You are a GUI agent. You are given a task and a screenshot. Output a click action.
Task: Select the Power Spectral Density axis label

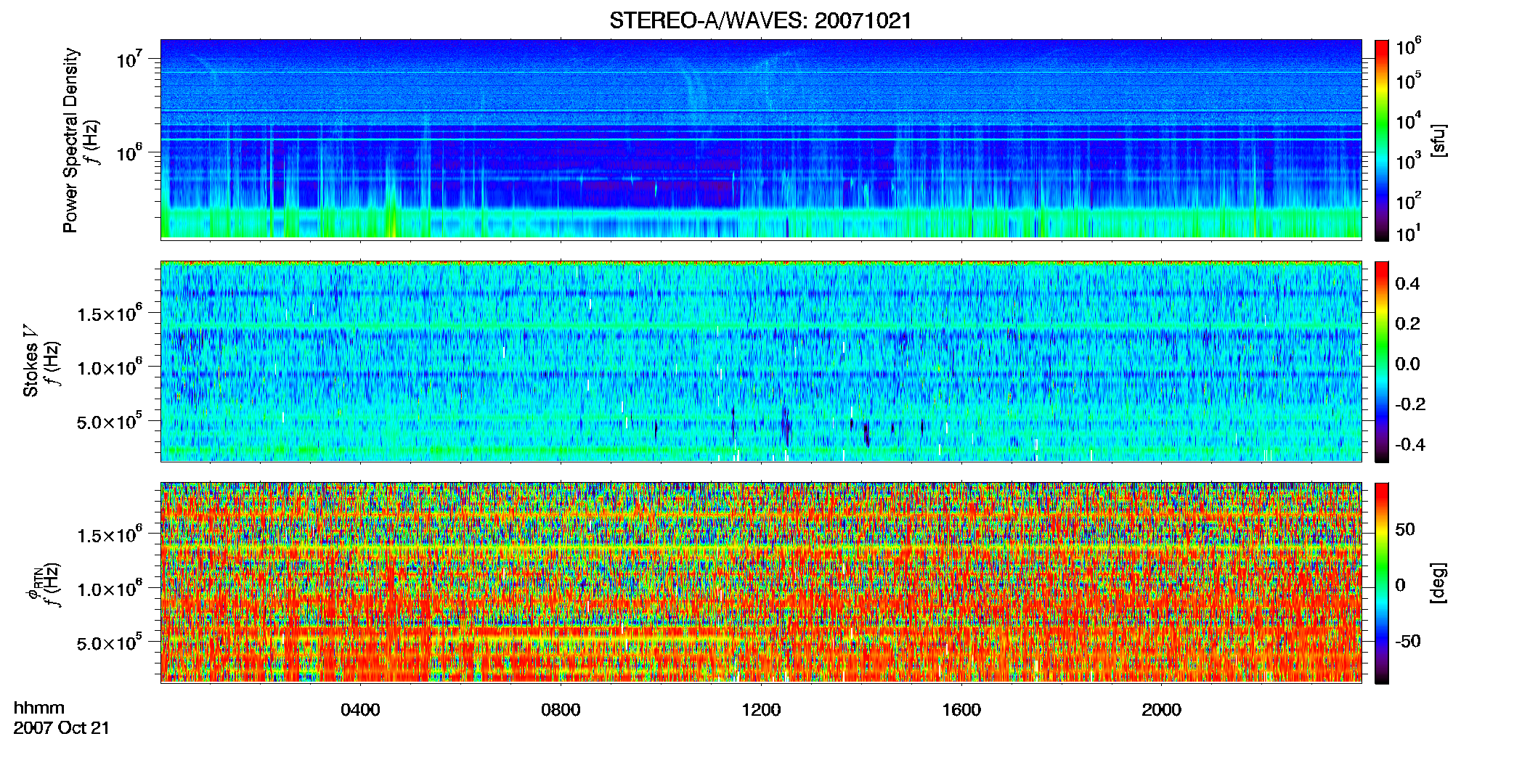pyautogui.click(x=70, y=140)
